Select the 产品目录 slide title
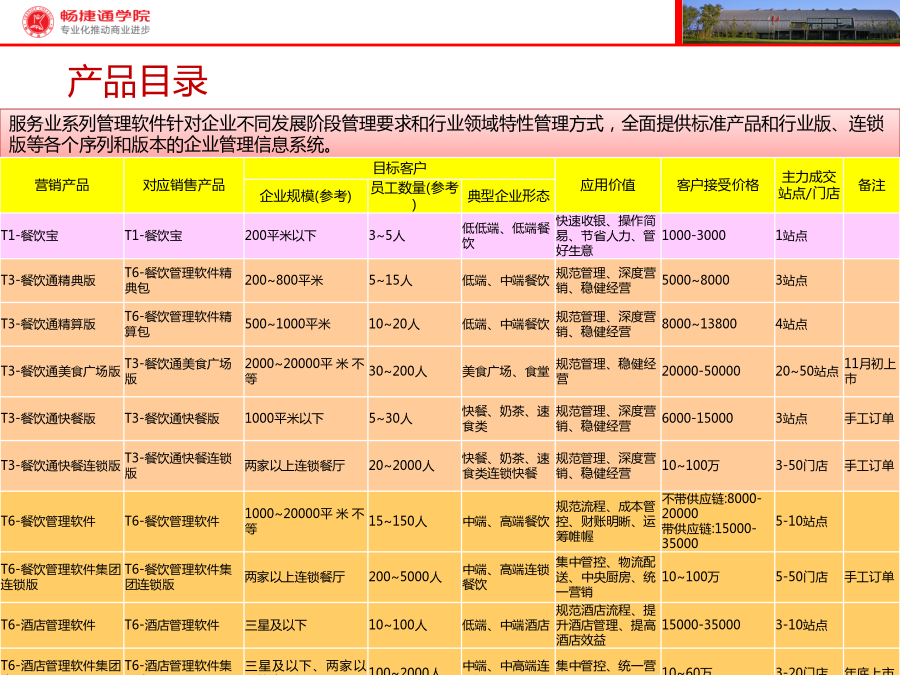The height and width of the screenshot is (675, 900). [x=137, y=81]
